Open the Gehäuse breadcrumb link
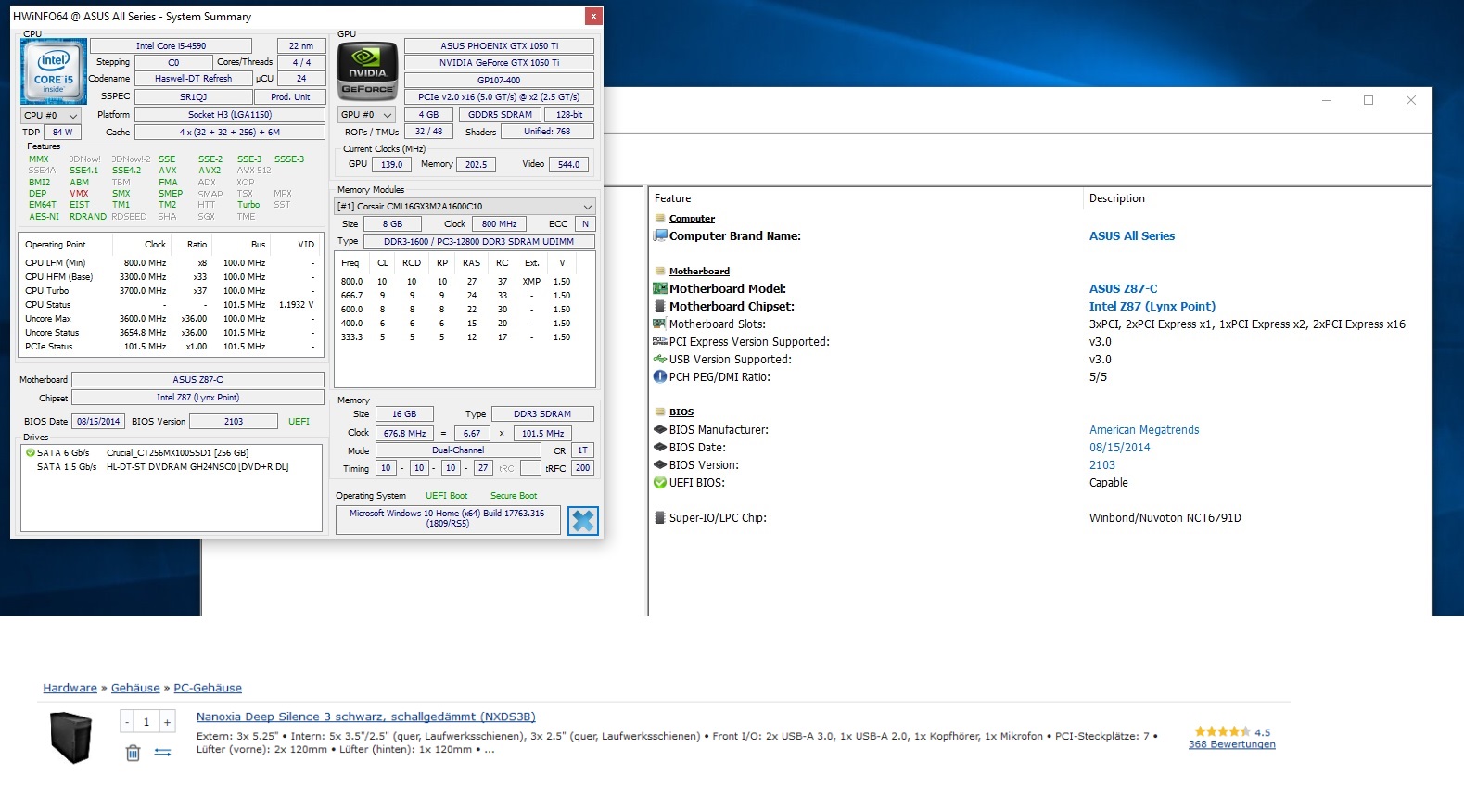Image resolution: width=1464 pixels, height=812 pixels. [x=135, y=688]
